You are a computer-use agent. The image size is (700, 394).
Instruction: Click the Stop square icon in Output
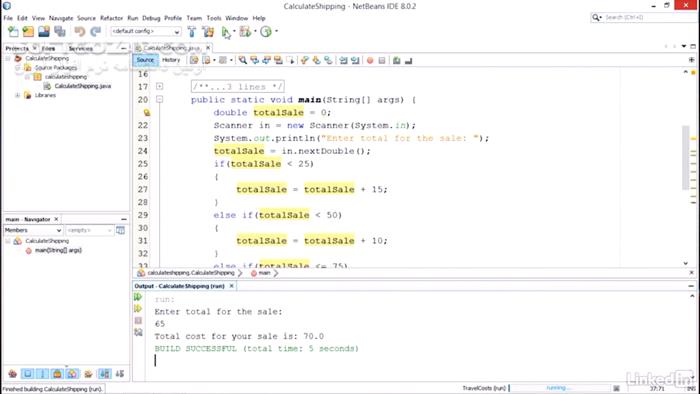tap(138, 320)
